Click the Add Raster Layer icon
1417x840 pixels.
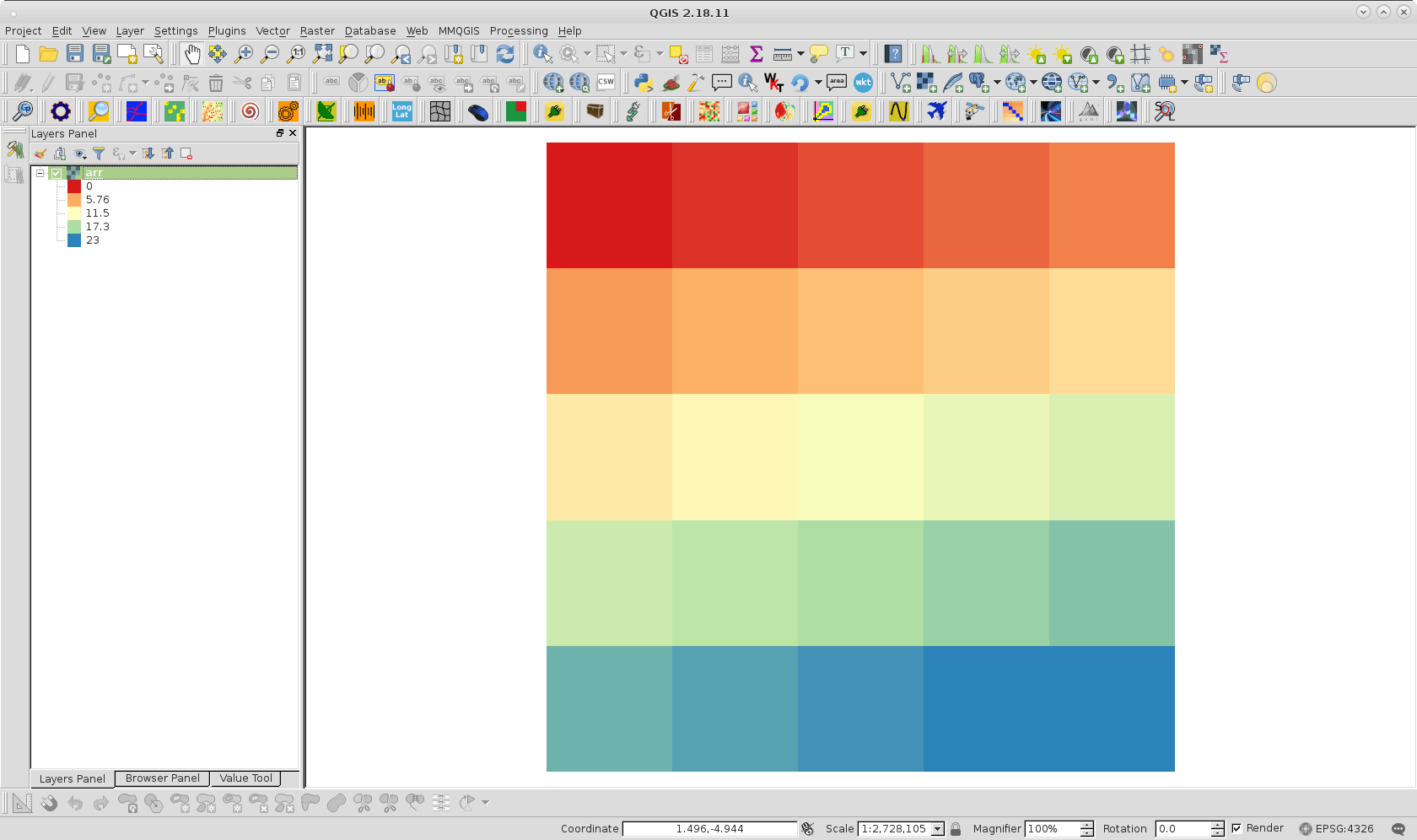coord(927,83)
